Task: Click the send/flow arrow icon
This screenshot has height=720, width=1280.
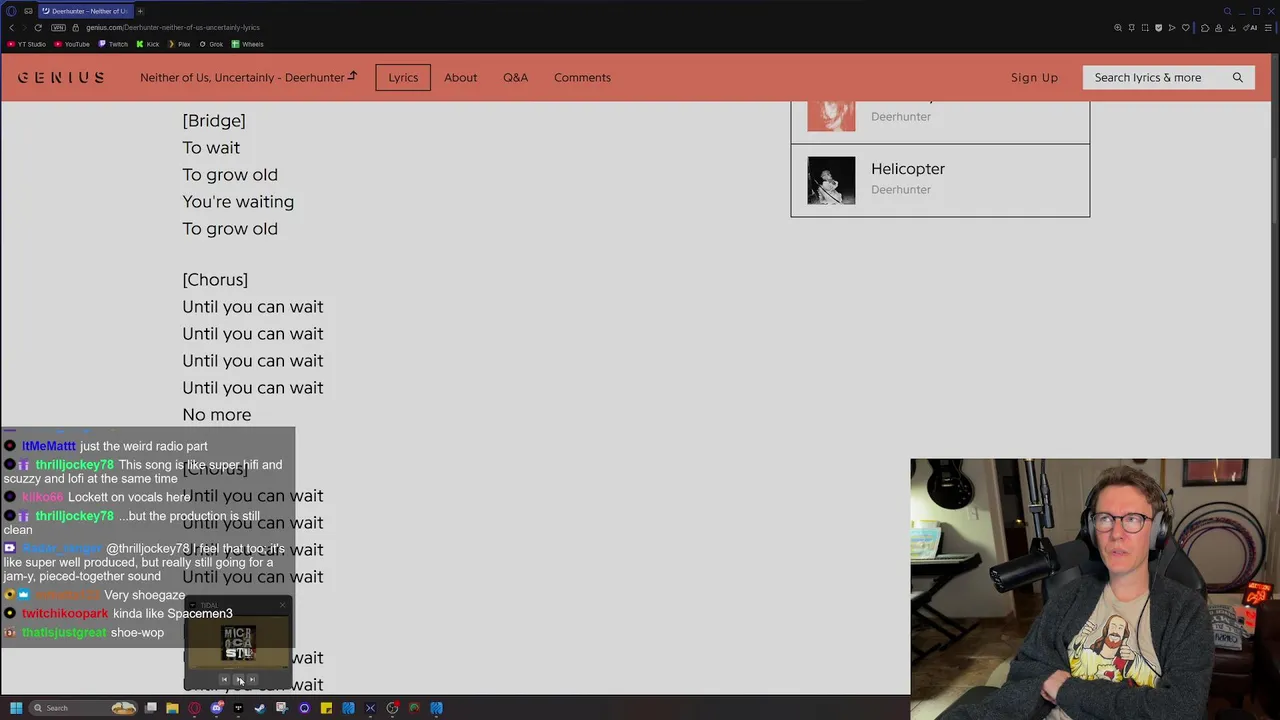Action: pos(1172,28)
